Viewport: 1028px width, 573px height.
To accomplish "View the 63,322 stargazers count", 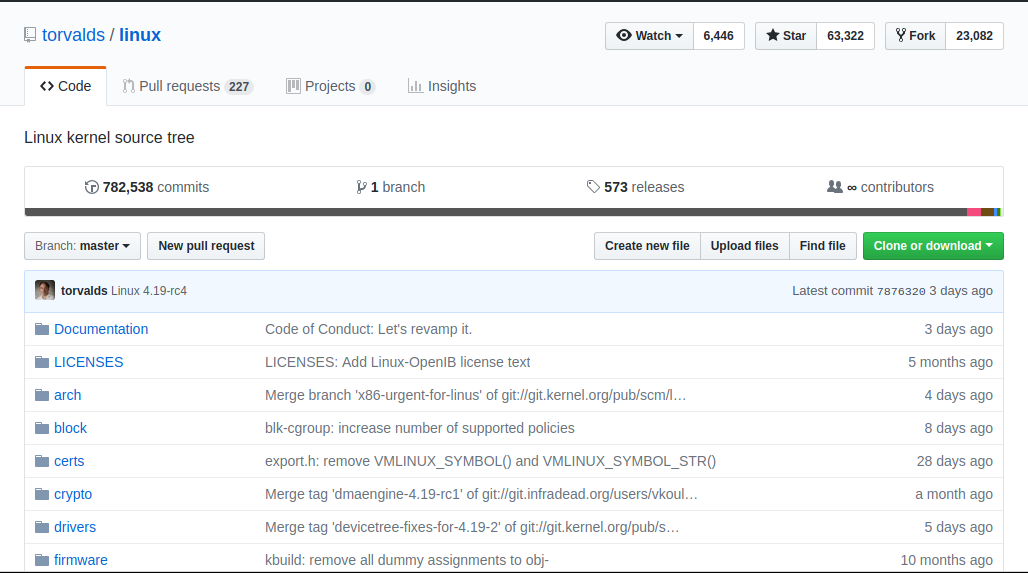I will (x=845, y=35).
